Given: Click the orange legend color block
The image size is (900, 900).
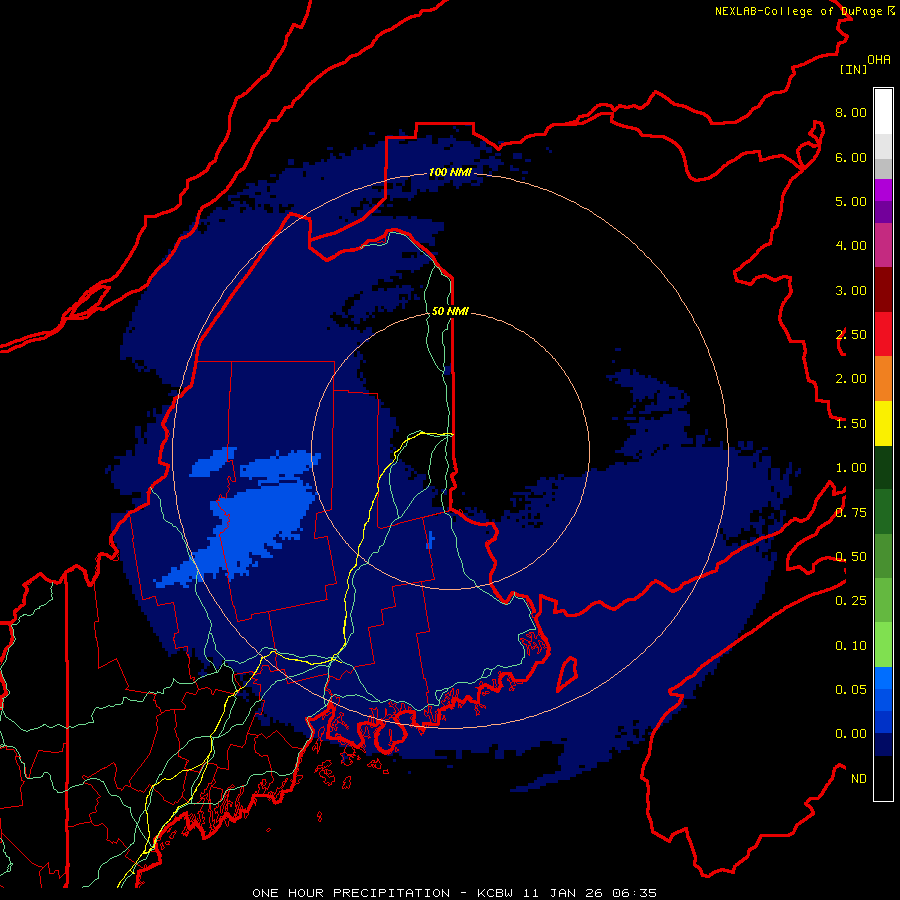Looking at the screenshot, I should 883,379.
